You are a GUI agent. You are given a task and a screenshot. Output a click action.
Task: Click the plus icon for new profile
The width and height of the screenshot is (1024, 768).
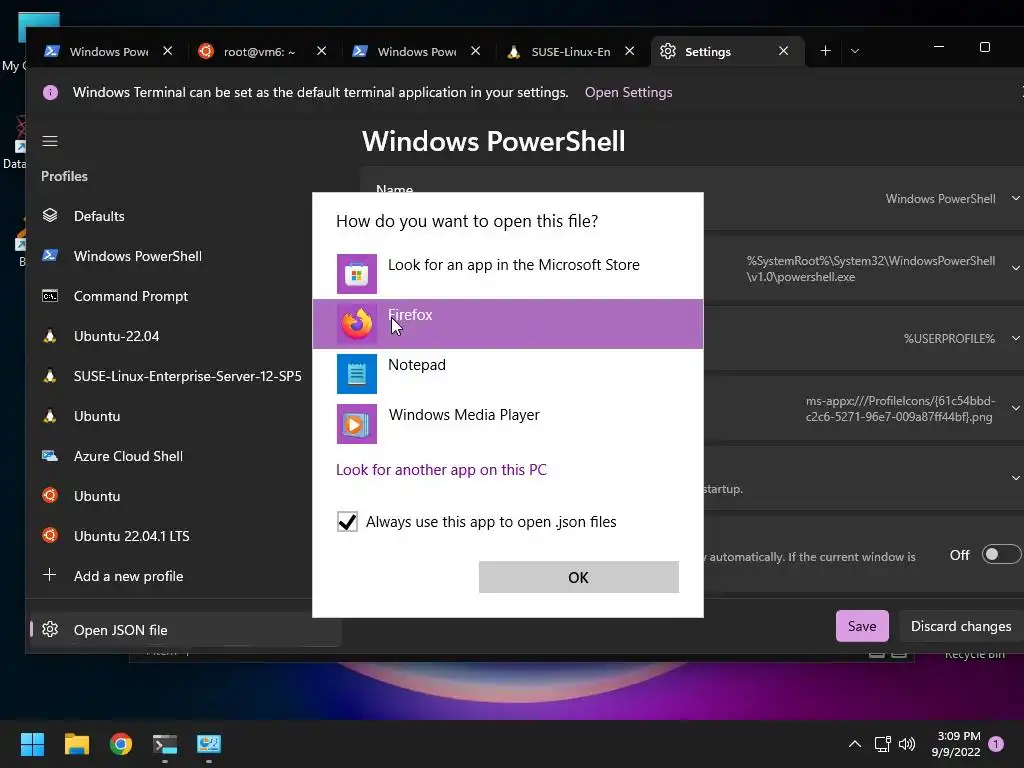(x=50, y=575)
